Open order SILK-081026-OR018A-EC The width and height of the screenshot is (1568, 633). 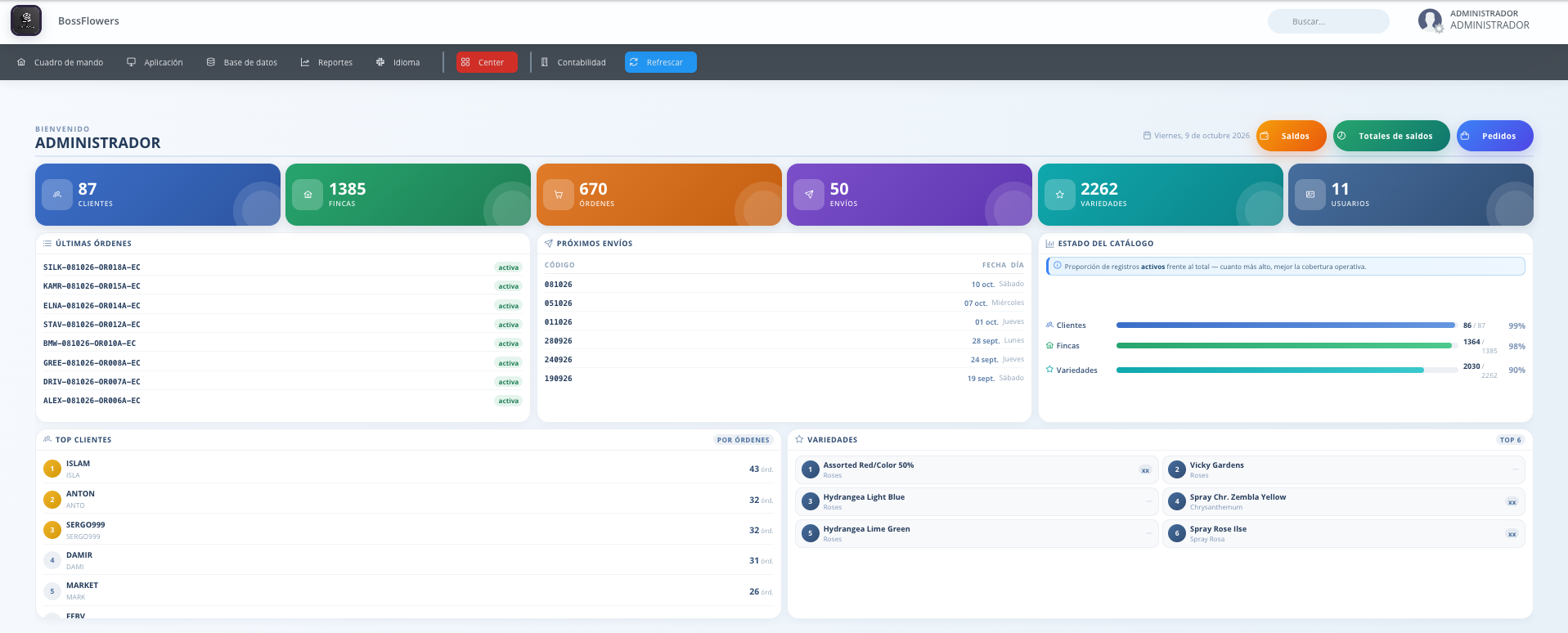click(x=92, y=267)
